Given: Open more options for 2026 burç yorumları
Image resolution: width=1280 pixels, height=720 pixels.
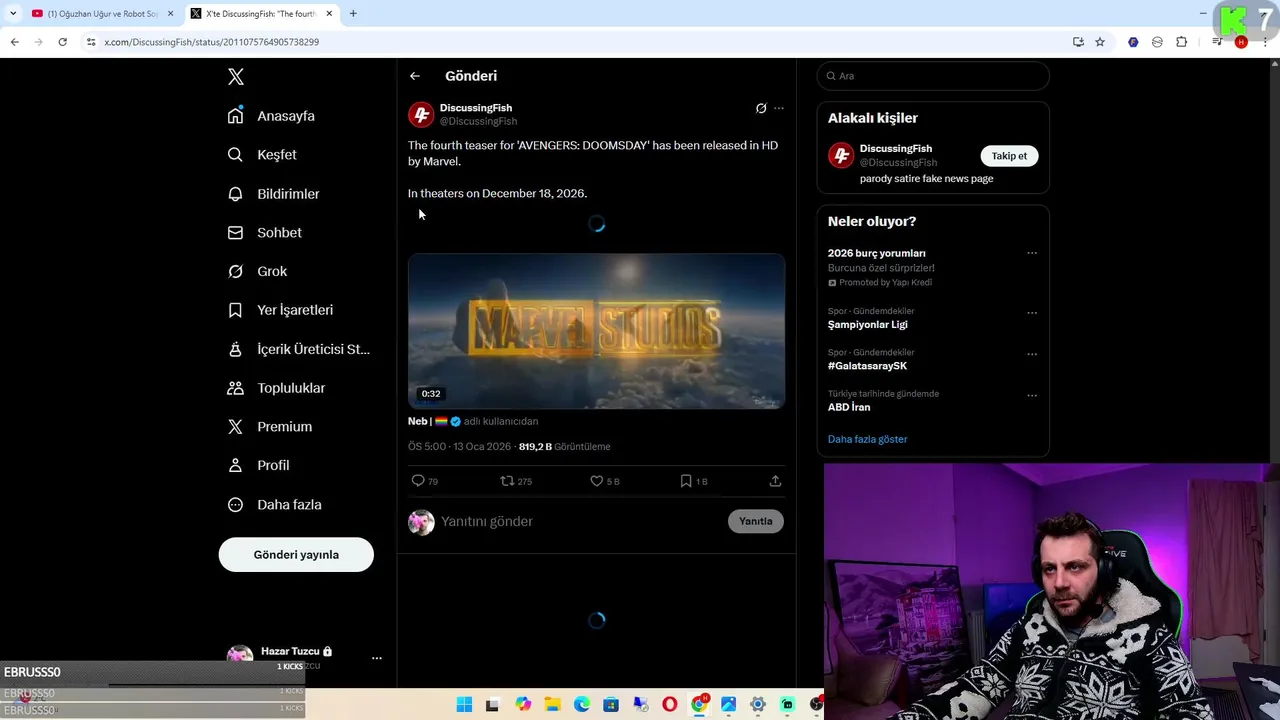Looking at the screenshot, I should point(1032,253).
